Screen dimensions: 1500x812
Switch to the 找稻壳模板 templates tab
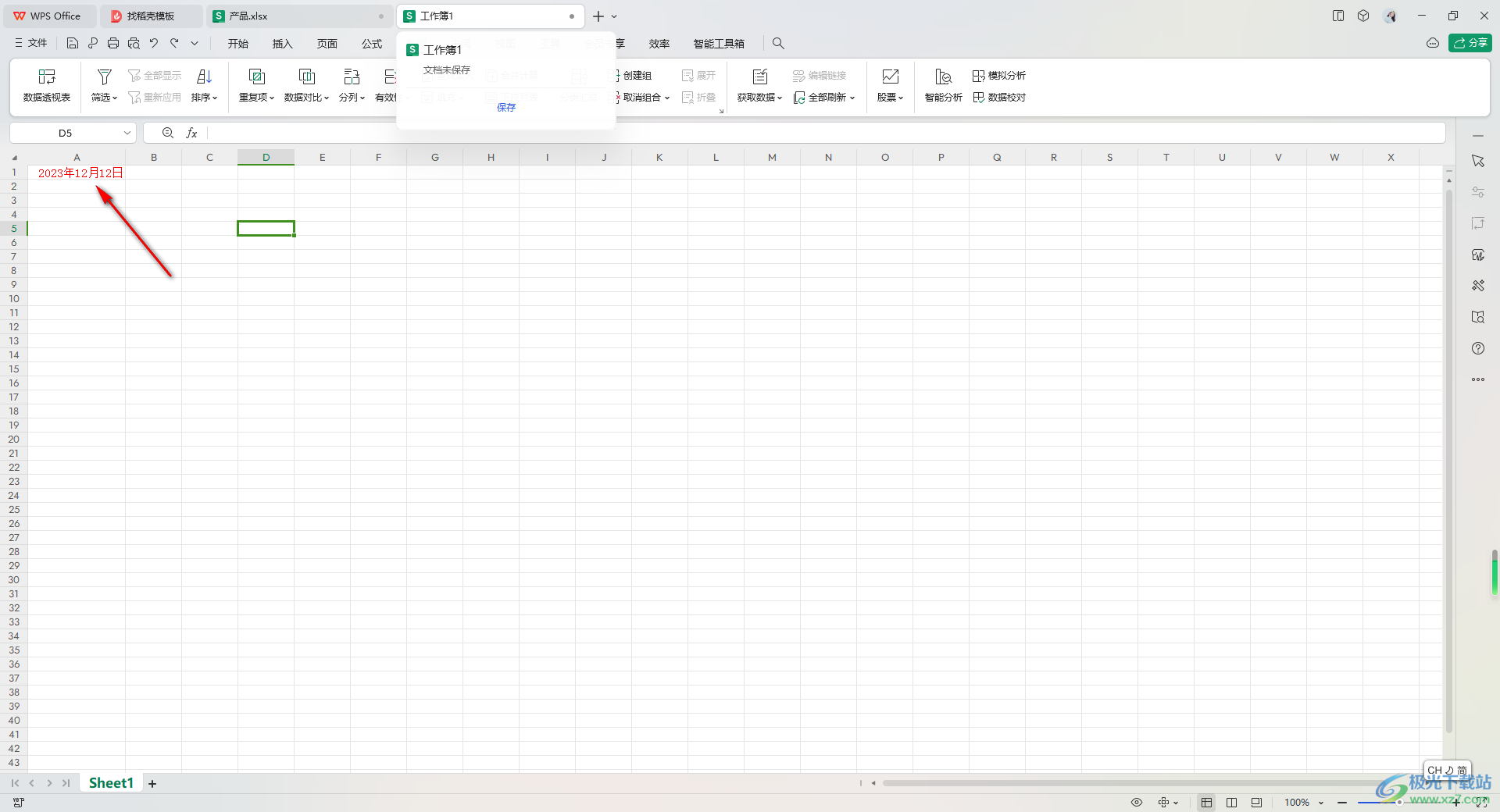pyautogui.click(x=151, y=16)
